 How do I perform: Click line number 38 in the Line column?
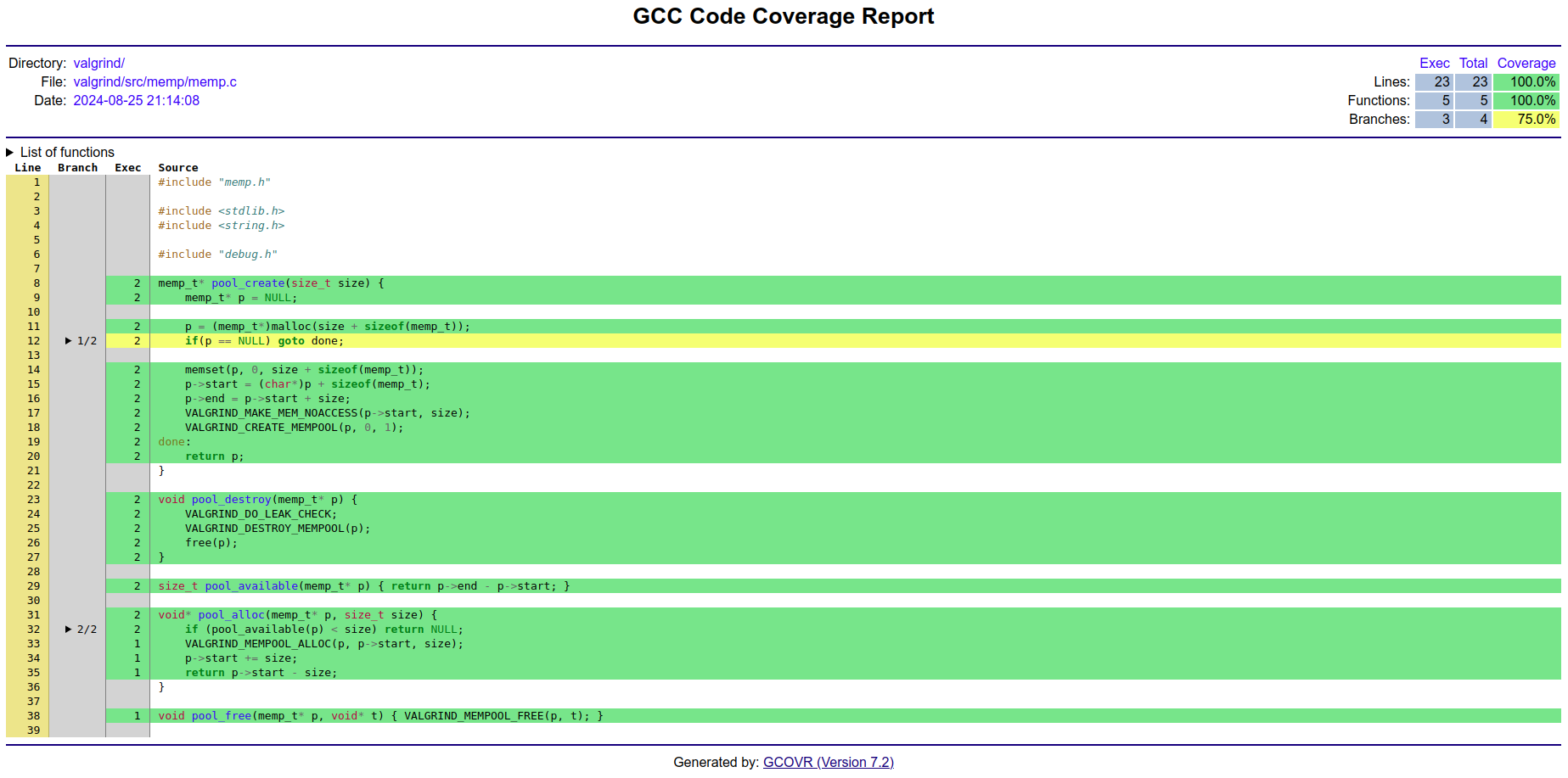click(34, 716)
